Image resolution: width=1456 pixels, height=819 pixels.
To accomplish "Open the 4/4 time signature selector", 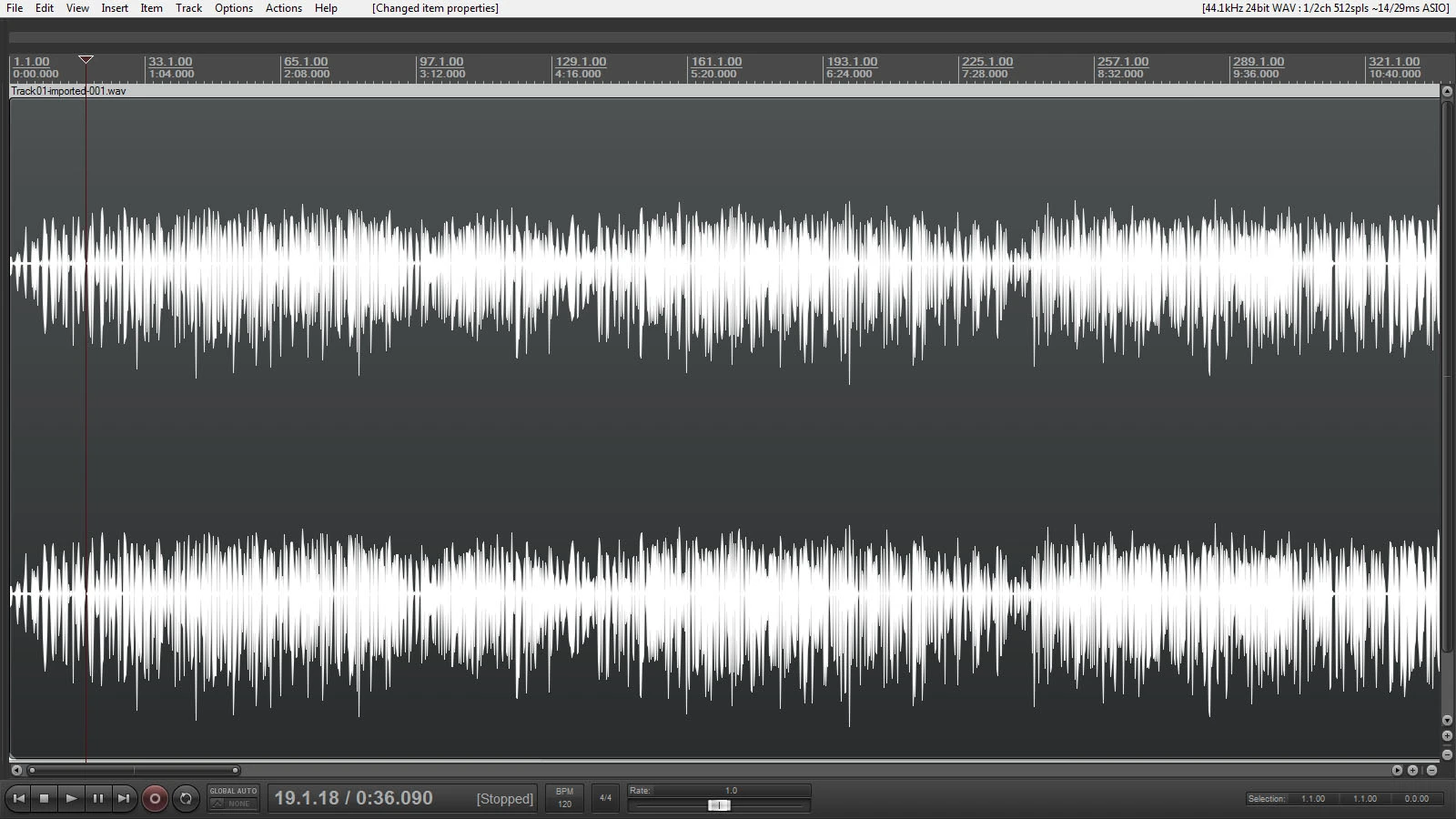I will pyautogui.click(x=605, y=798).
